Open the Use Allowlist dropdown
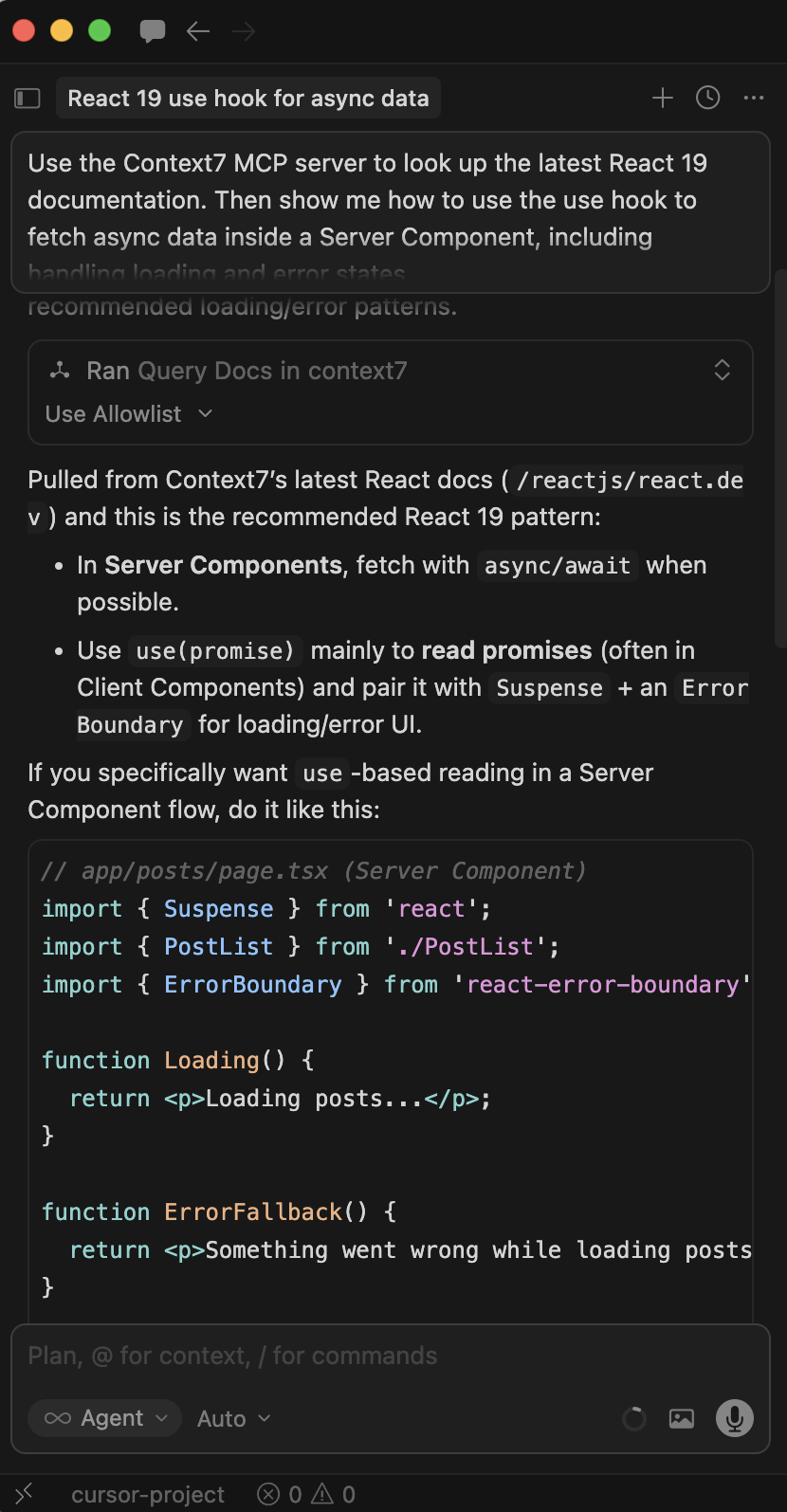 click(128, 413)
